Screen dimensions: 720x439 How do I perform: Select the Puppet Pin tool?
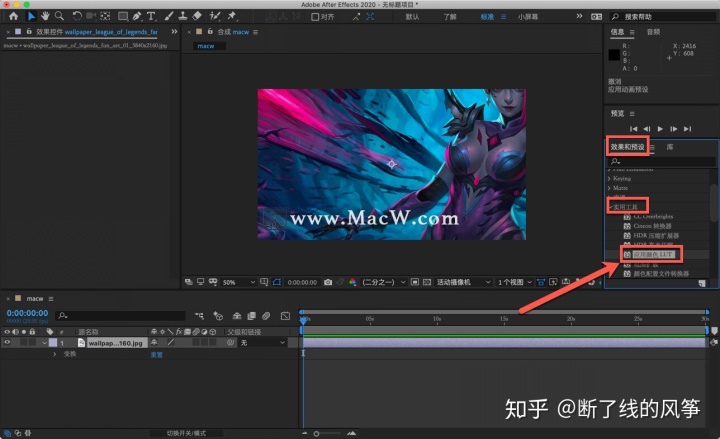231,17
